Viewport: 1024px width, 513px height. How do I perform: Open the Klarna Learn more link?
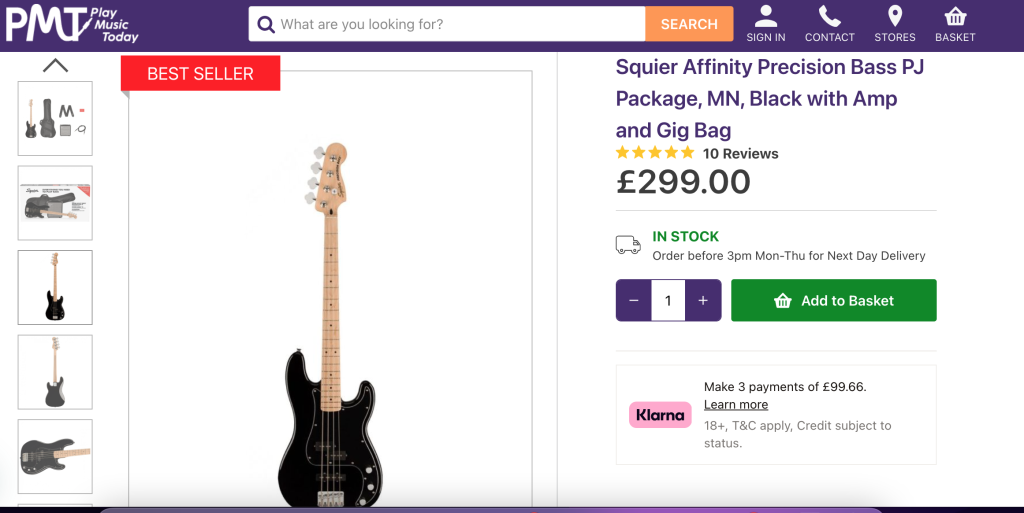click(736, 405)
